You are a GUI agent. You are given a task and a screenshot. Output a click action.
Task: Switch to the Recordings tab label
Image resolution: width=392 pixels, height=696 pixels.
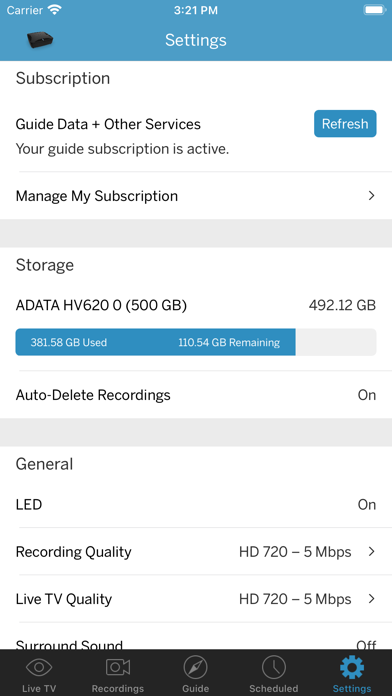tap(118, 688)
